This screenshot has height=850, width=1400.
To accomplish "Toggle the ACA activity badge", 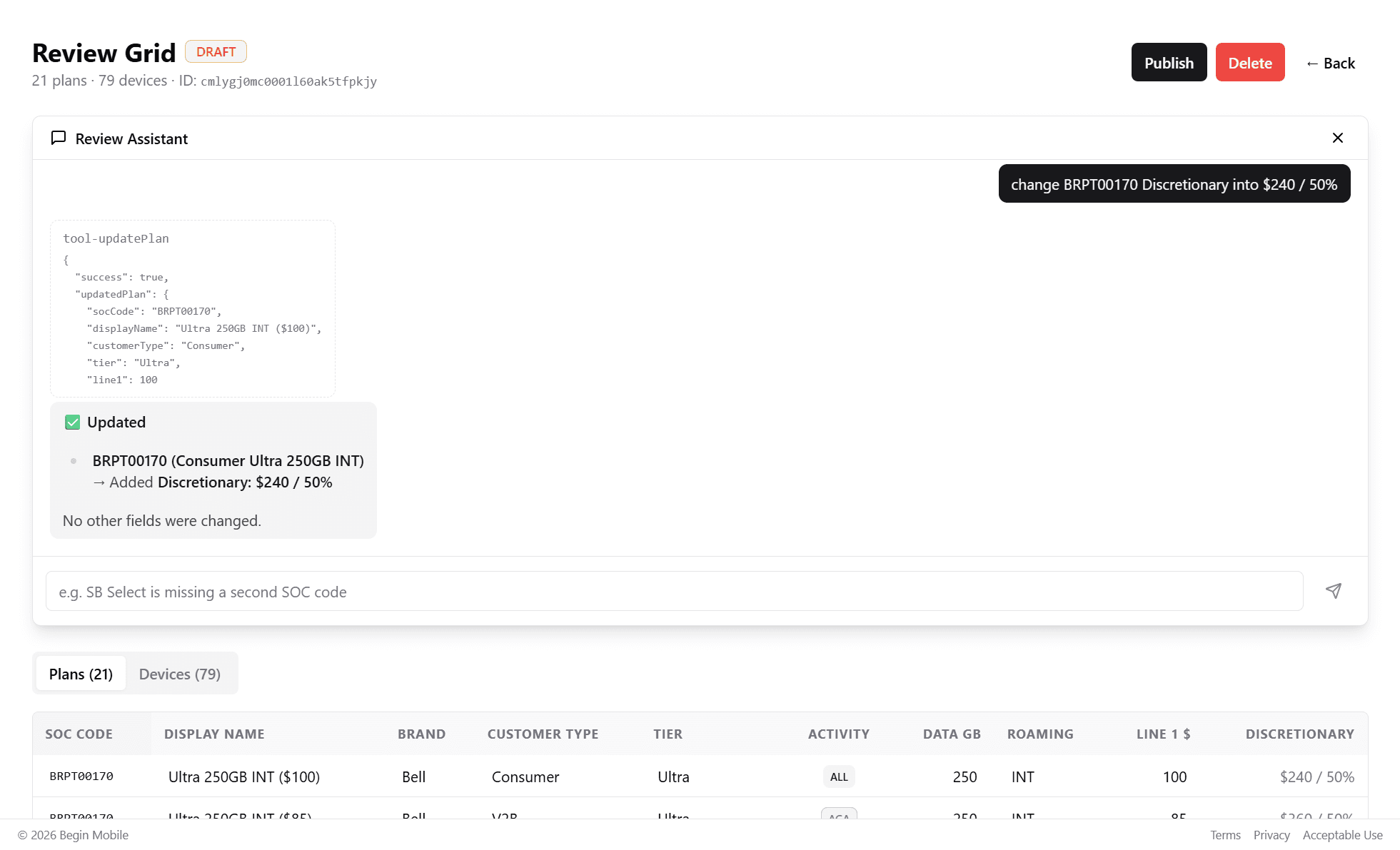I will (x=838, y=816).
